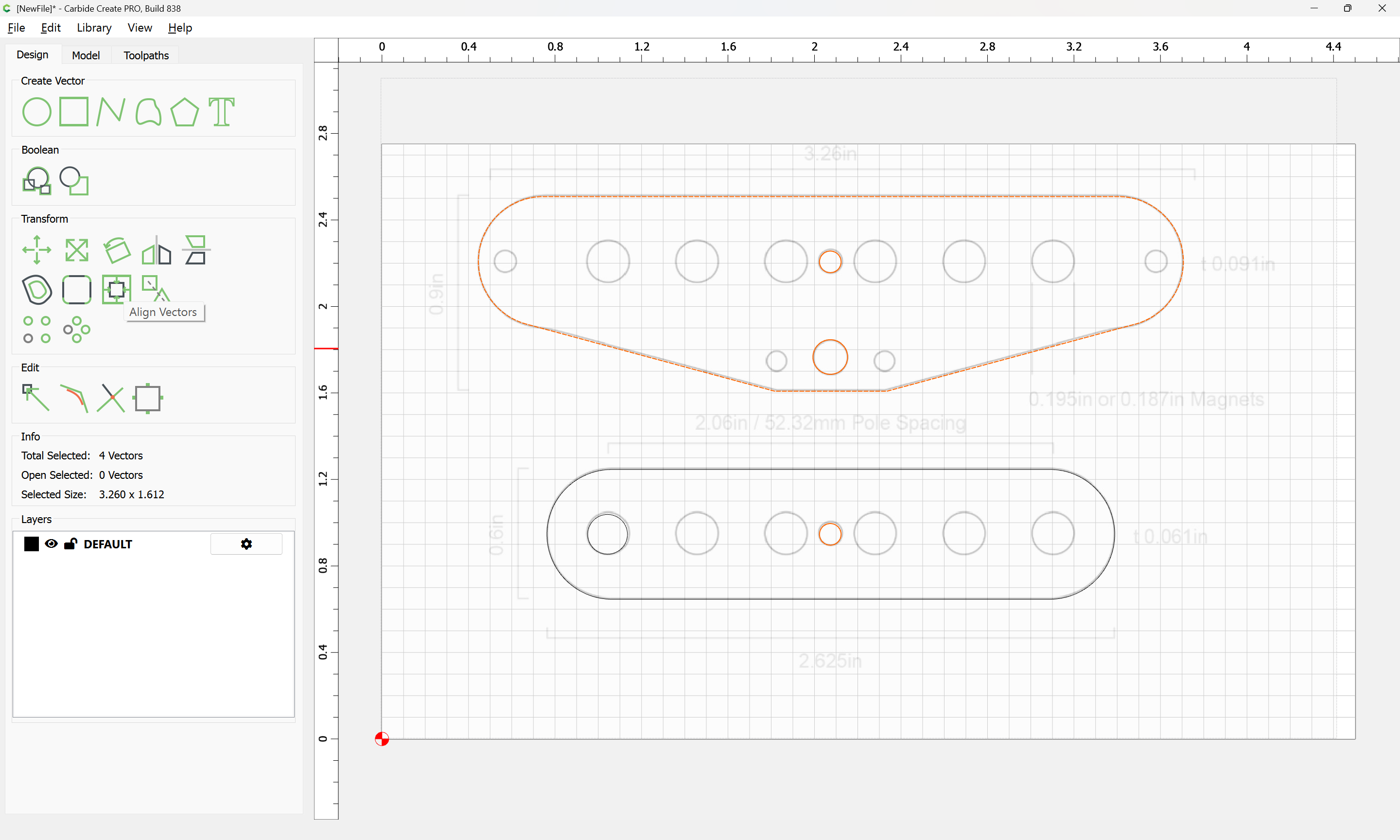Open the Linear Array tool
The height and width of the screenshot is (840, 1400).
tap(37, 330)
